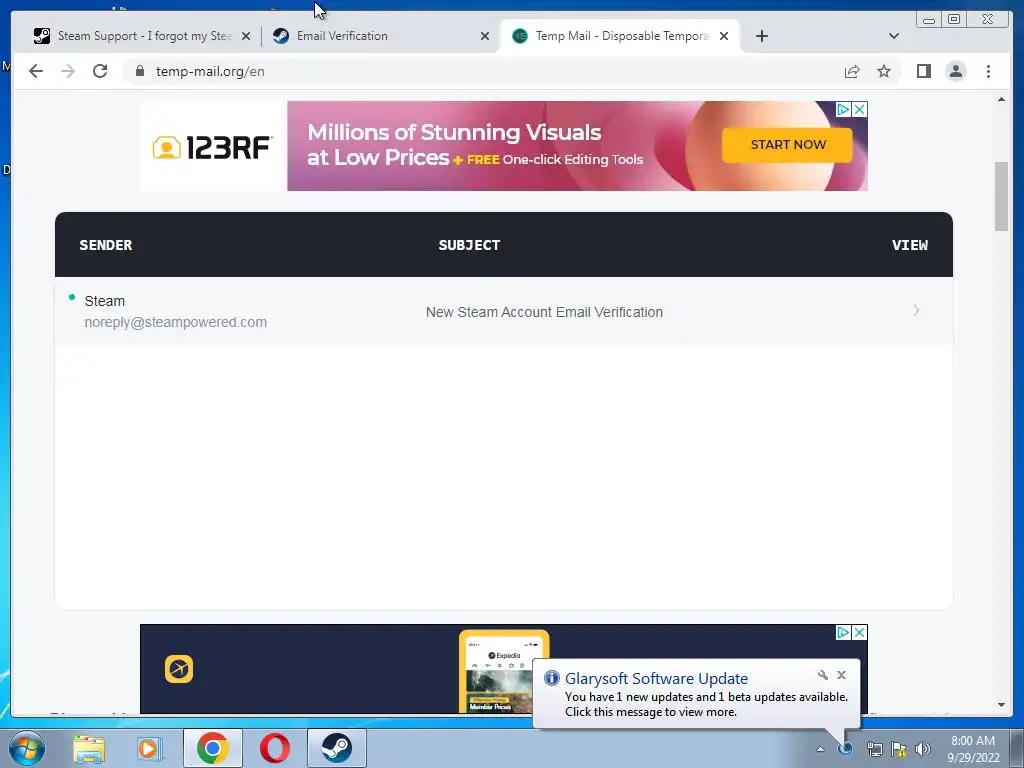This screenshot has height=768, width=1024.
Task: Click AdChoices icon on the Expedia ad
Action: (x=843, y=632)
